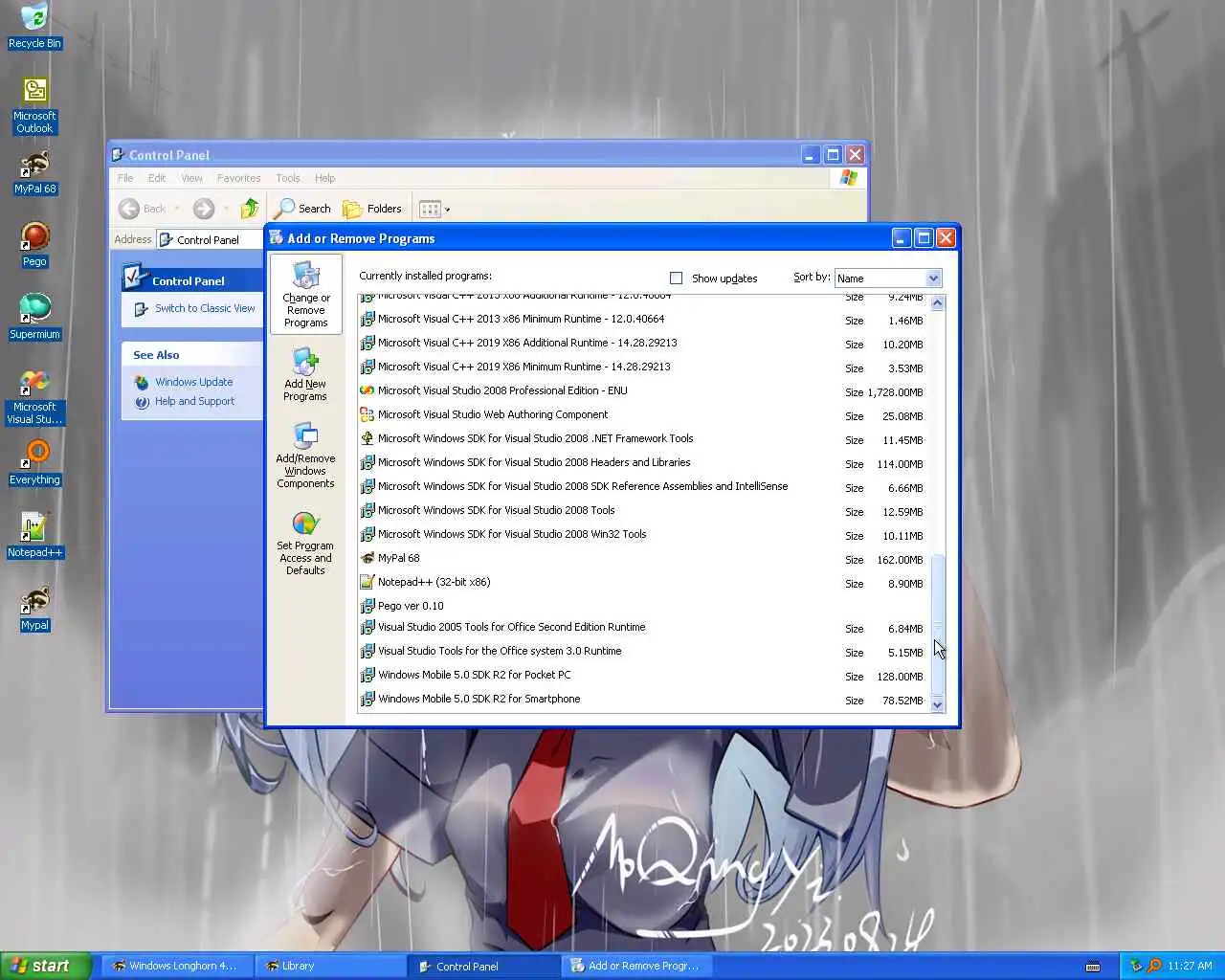Click the Help and Support link

[194, 401]
